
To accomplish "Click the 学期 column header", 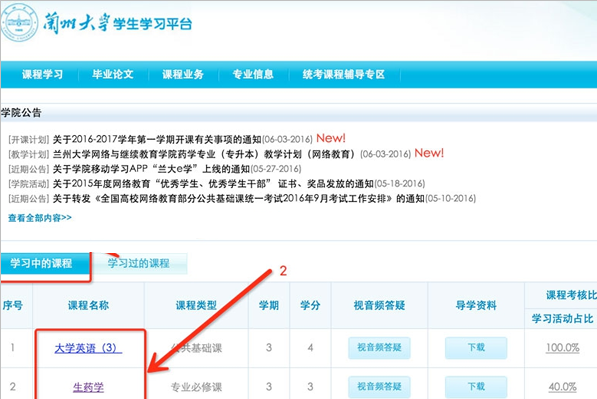I will [269, 305].
